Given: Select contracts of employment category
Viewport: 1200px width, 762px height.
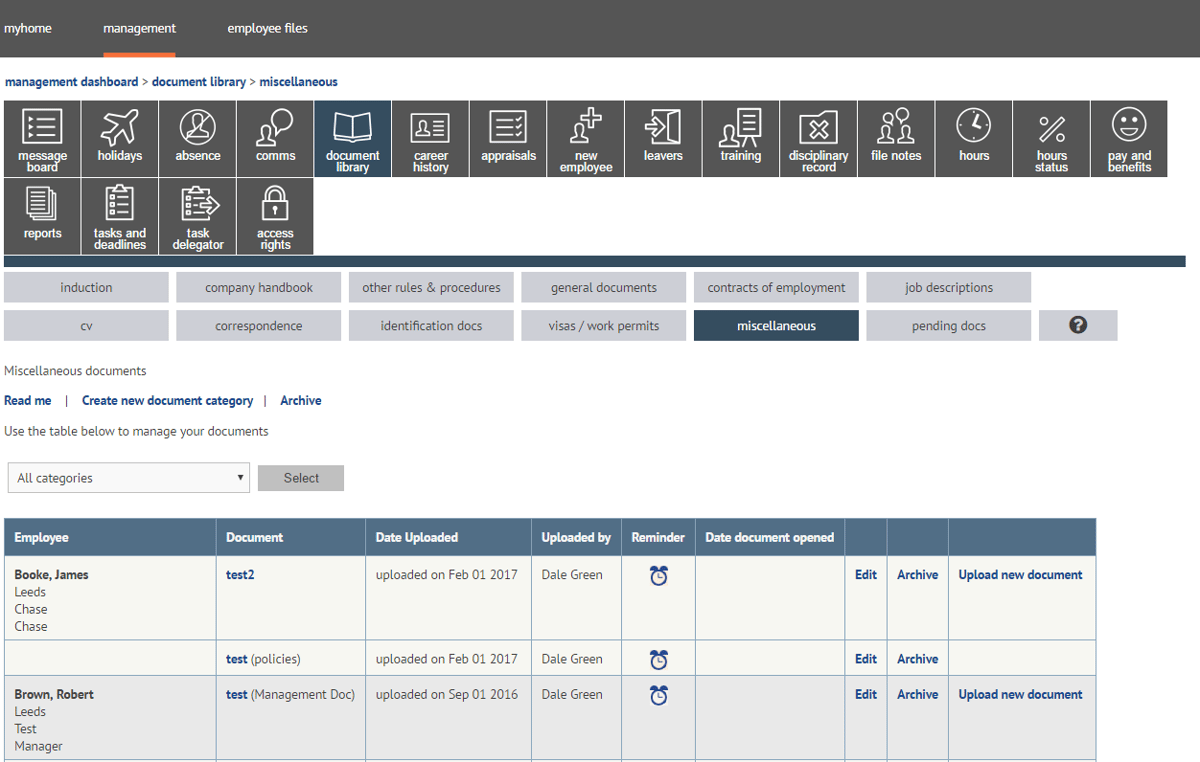Looking at the screenshot, I should (x=776, y=287).
